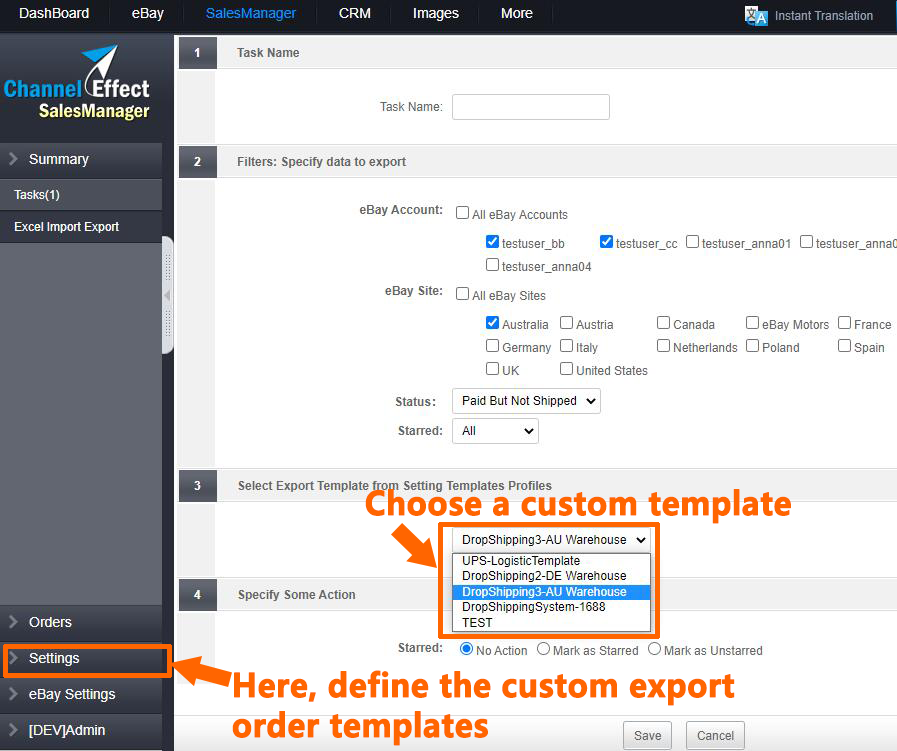Choose DropShippingSystem-1688 from the list
Image resolution: width=897 pixels, height=751 pixels.
coord(551,607)
